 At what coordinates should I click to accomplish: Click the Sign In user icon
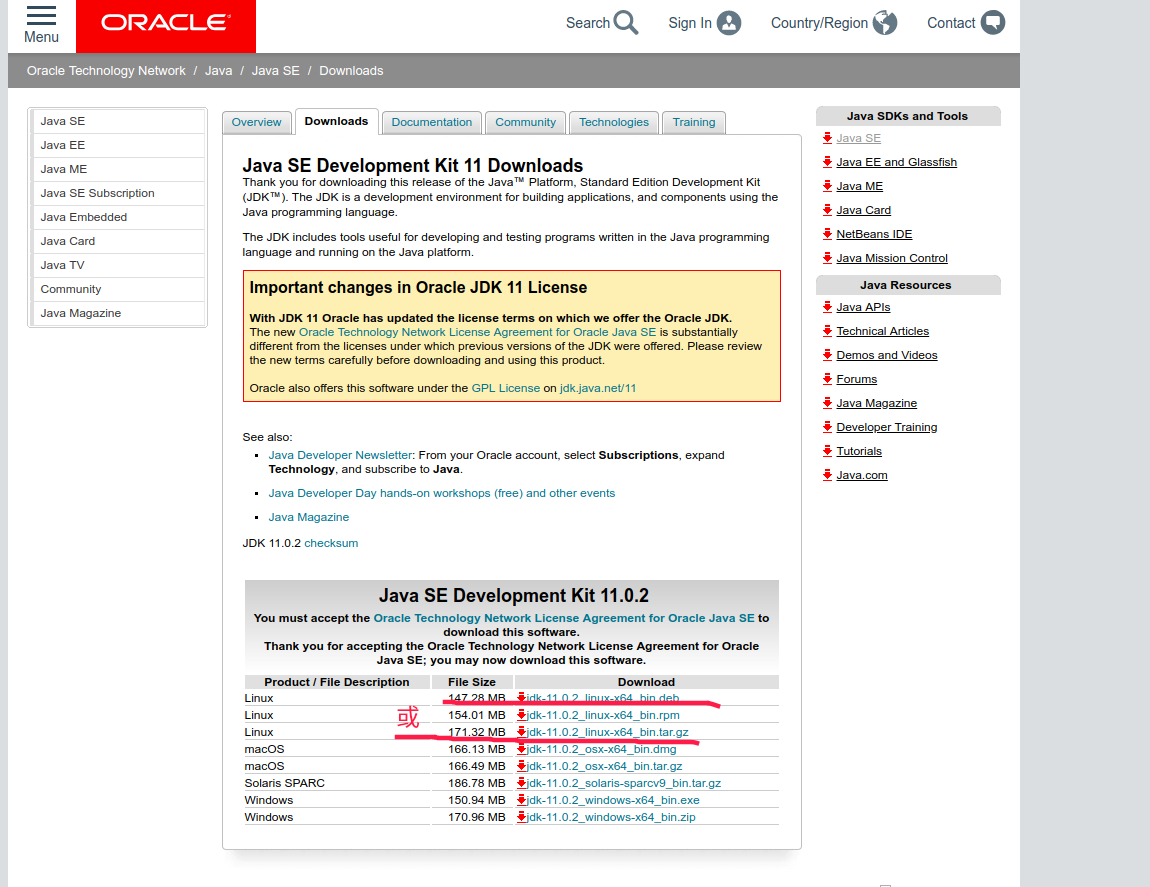pos(729,23)
